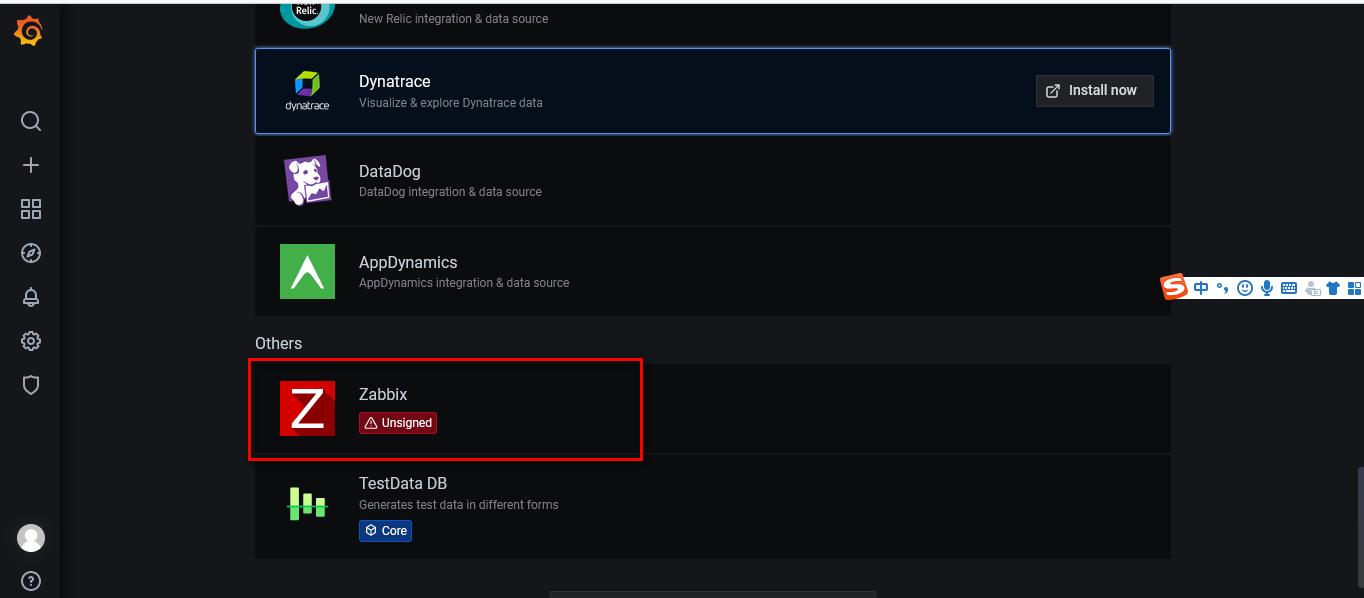Open the Explore compass icon
The height and width of the screenshot is (598, 1364).
[31, 253]
